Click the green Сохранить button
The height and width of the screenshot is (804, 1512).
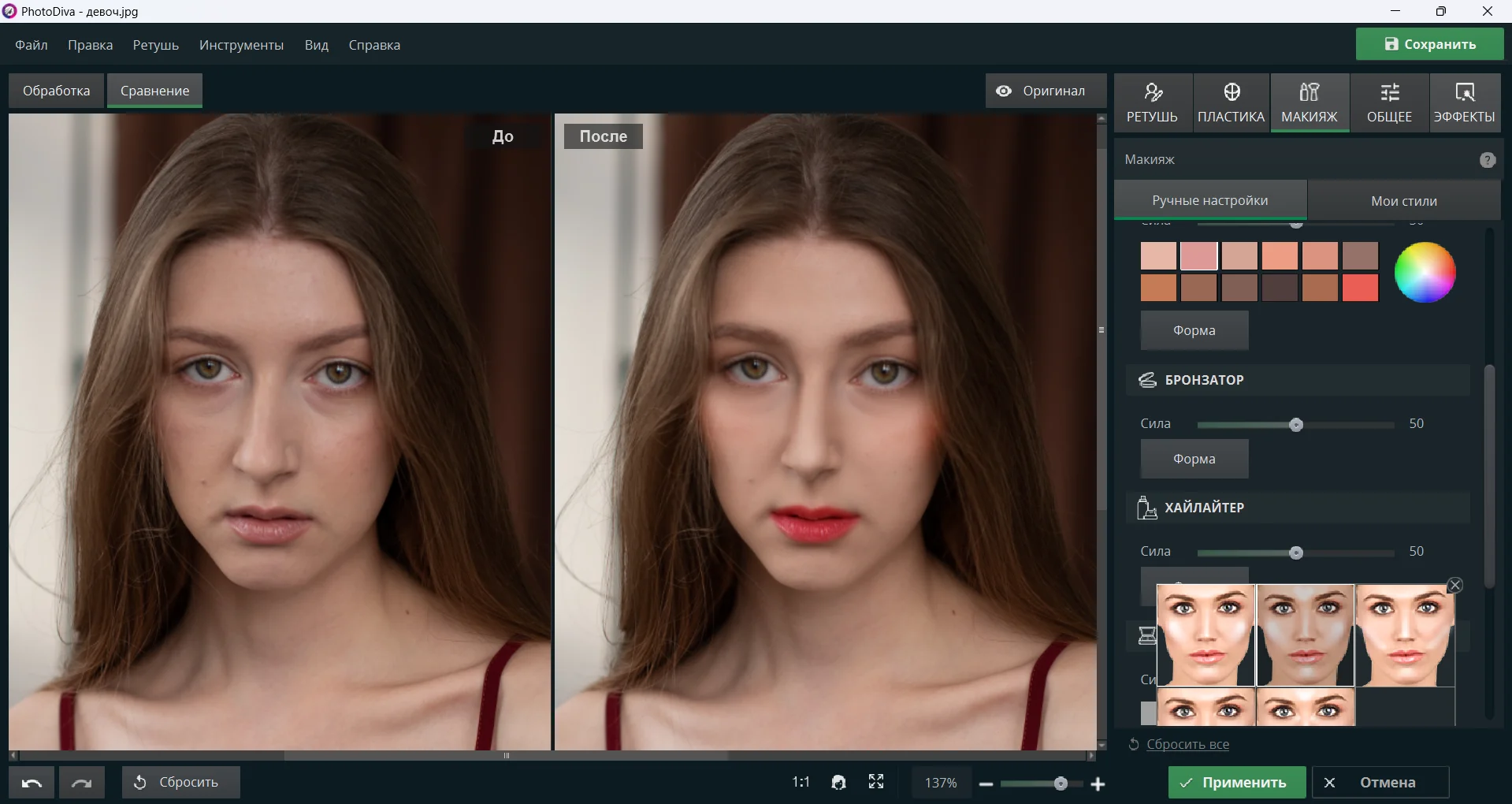click(x=1429, y=44)
